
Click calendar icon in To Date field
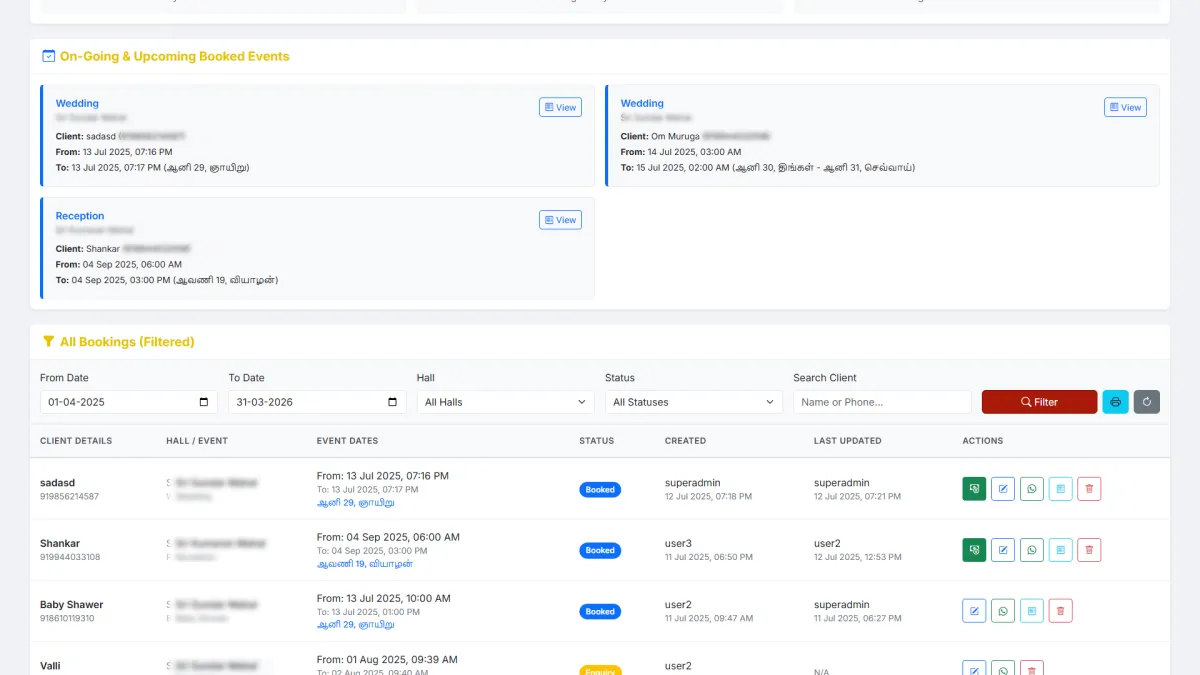(x=392, y=402)
